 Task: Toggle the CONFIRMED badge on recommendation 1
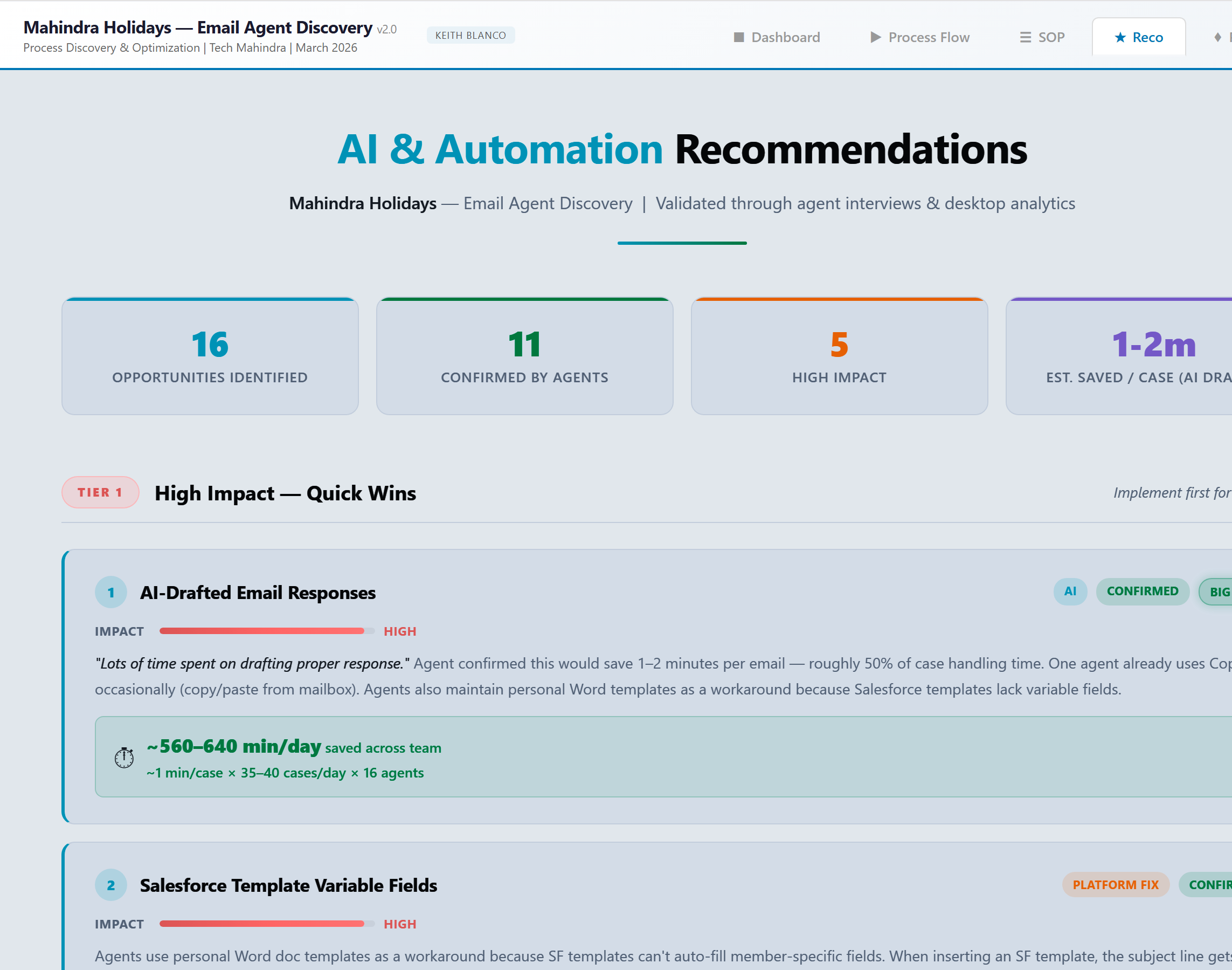1143,591
